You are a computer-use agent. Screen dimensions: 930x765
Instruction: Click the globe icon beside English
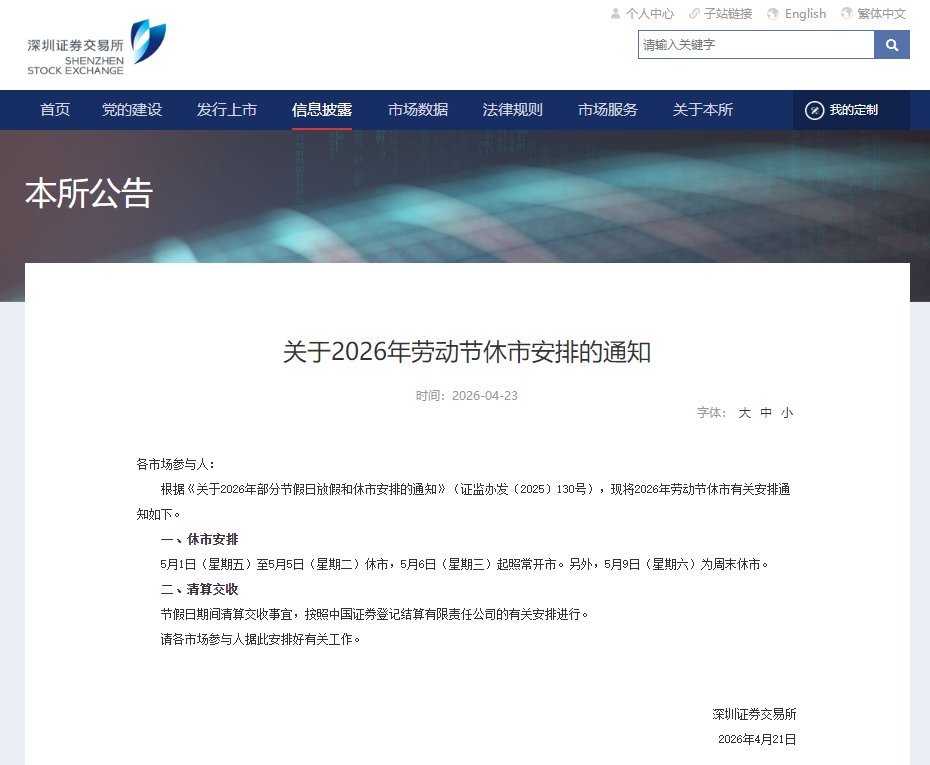773,14
